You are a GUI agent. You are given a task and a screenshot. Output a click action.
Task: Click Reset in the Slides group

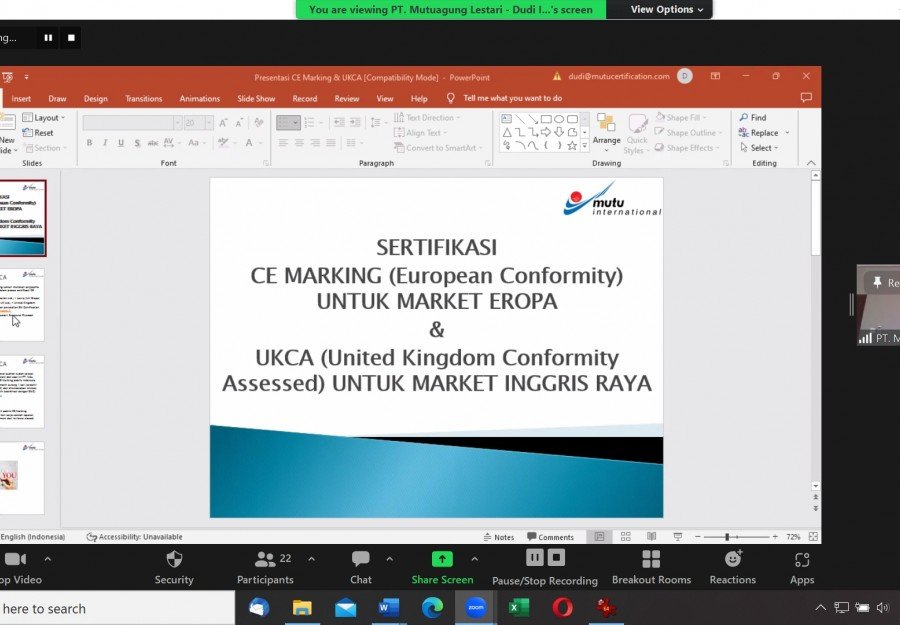[38, 133]
